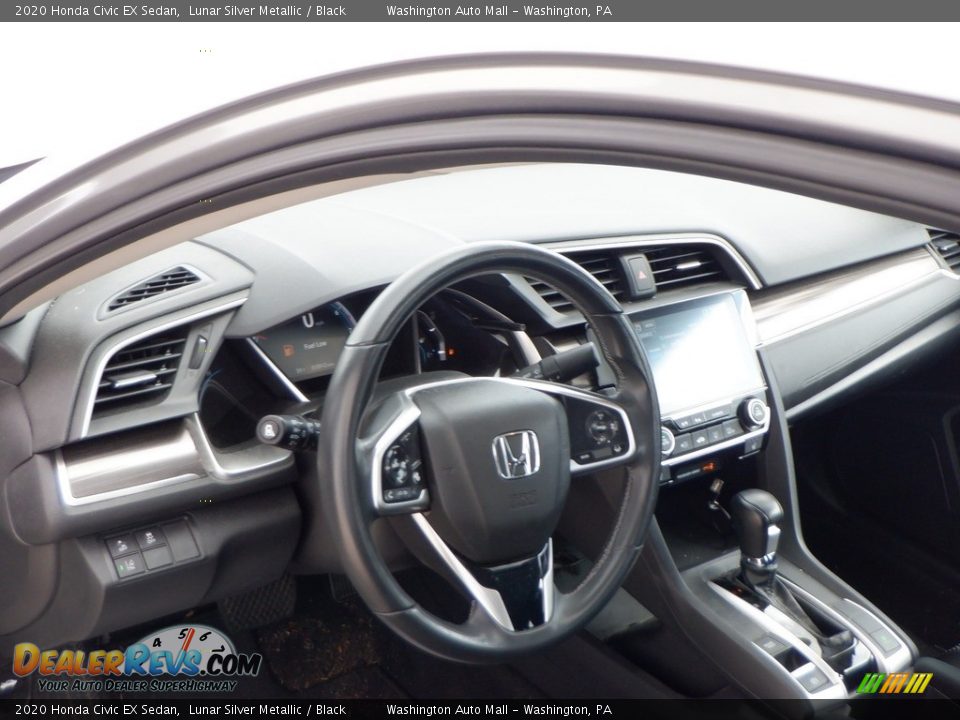This screenshot has width=960, height=720.
Task: Click the volume knob beside the touchscreen
Action: pyautogui.click(x=753, y=413)
